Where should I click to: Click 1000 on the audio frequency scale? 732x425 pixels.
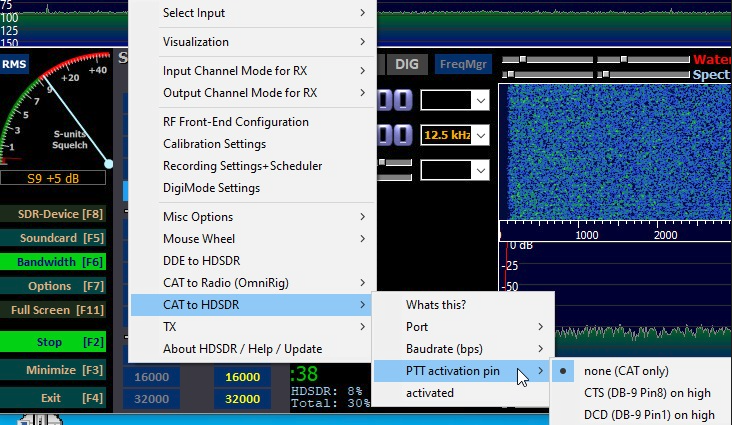tap(587, 235)
